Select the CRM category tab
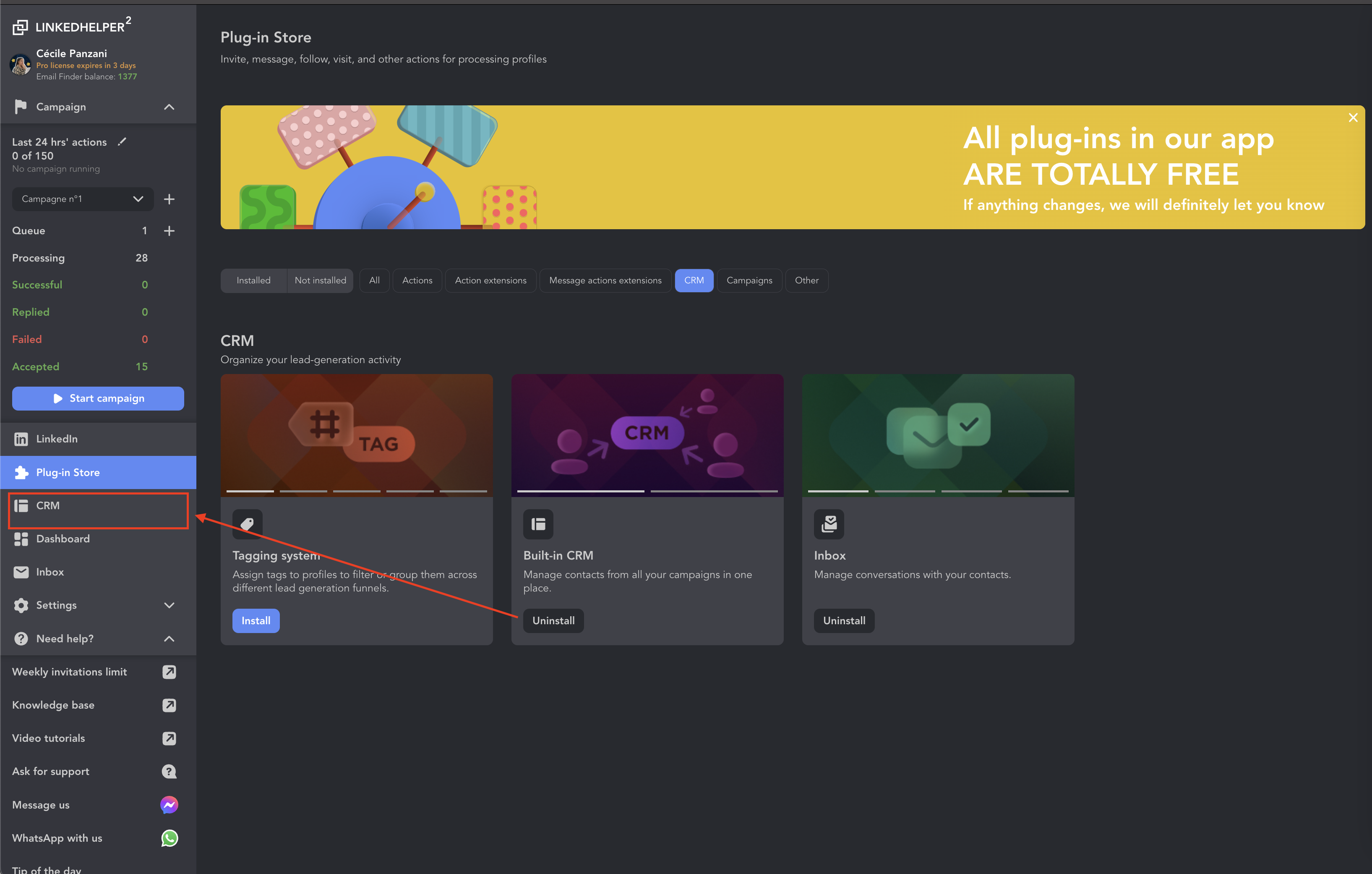Screen dimensions: 1372x874 click(x=694, y=280)
